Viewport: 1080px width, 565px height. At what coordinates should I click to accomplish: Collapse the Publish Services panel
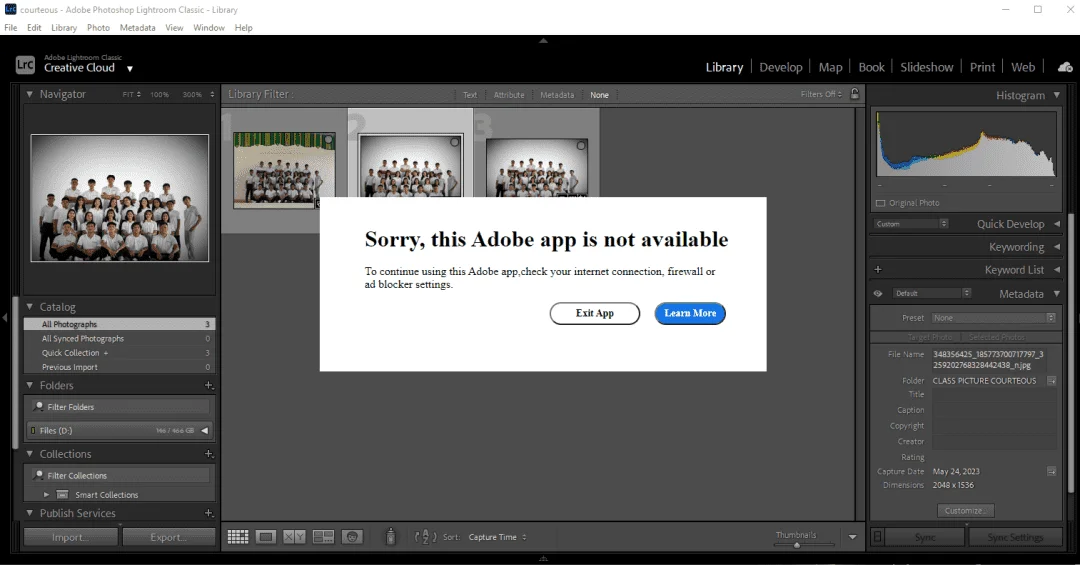30,513
